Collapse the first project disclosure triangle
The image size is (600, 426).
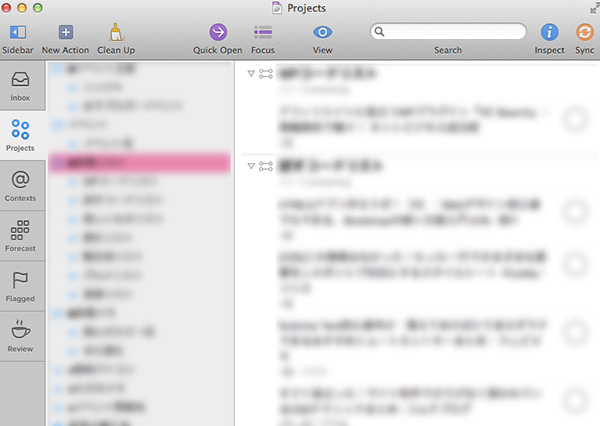[251, 73]
